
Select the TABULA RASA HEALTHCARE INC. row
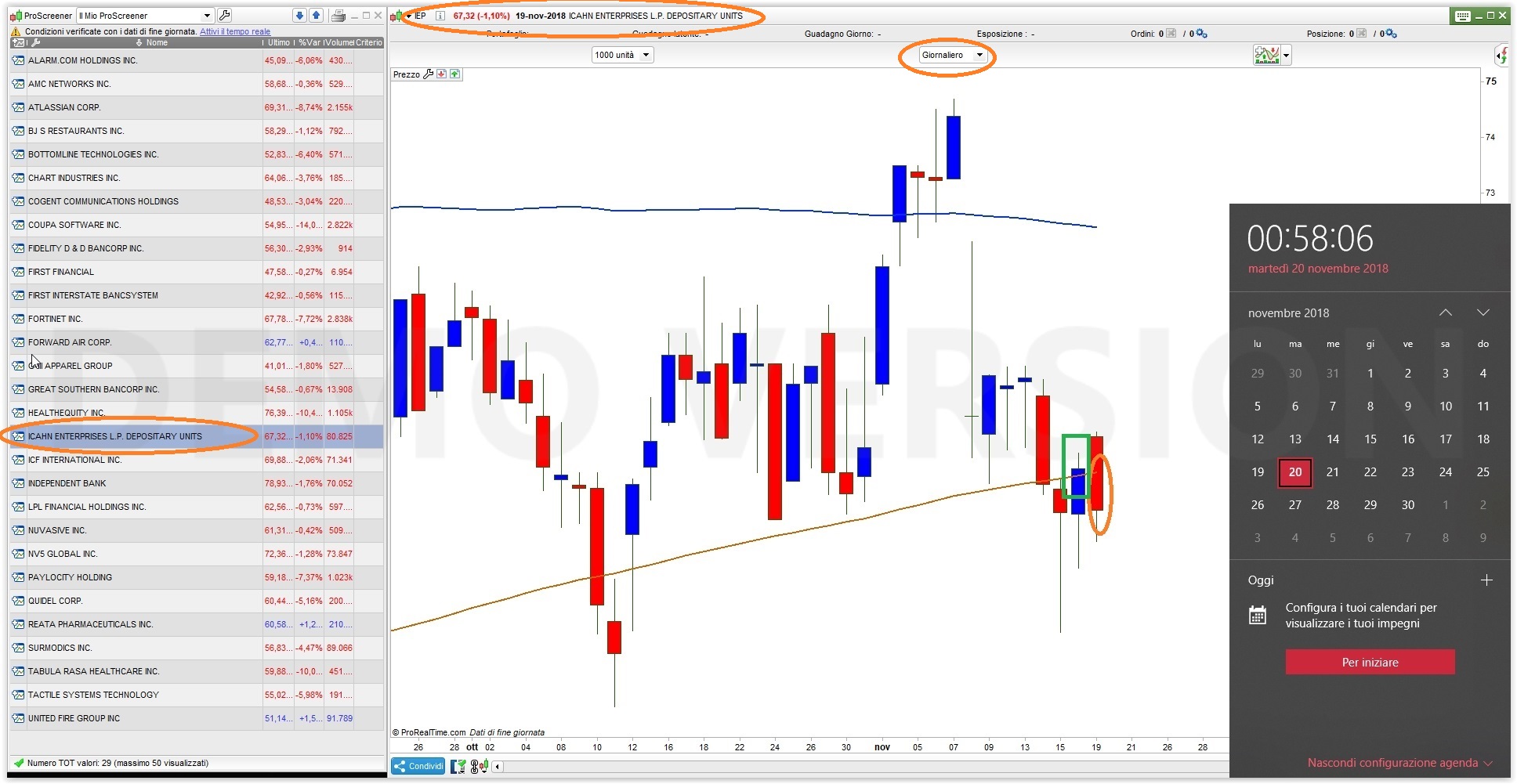point(197,671)
